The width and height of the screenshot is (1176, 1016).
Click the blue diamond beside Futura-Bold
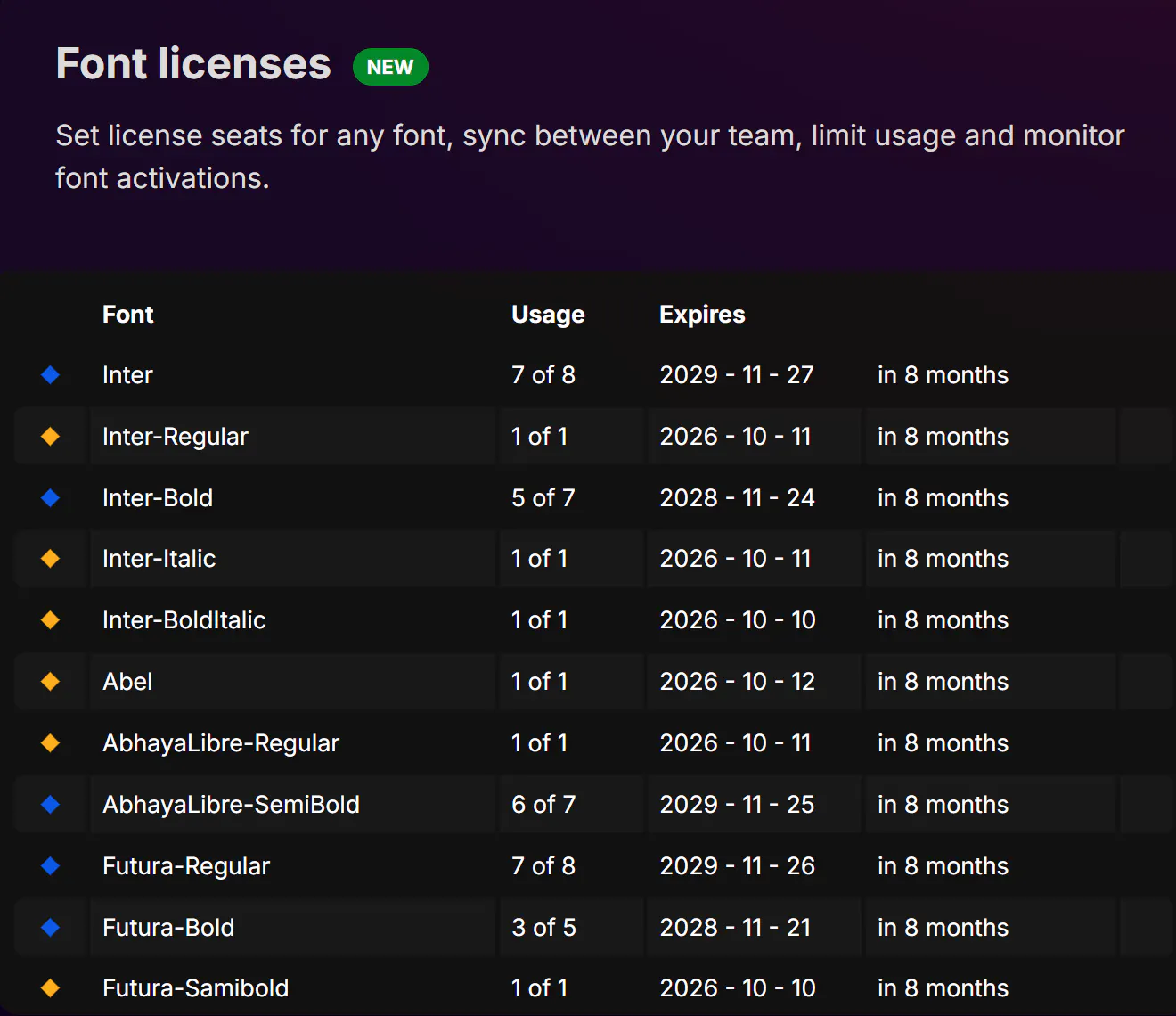pyautogui.click(x=51, y=928)
